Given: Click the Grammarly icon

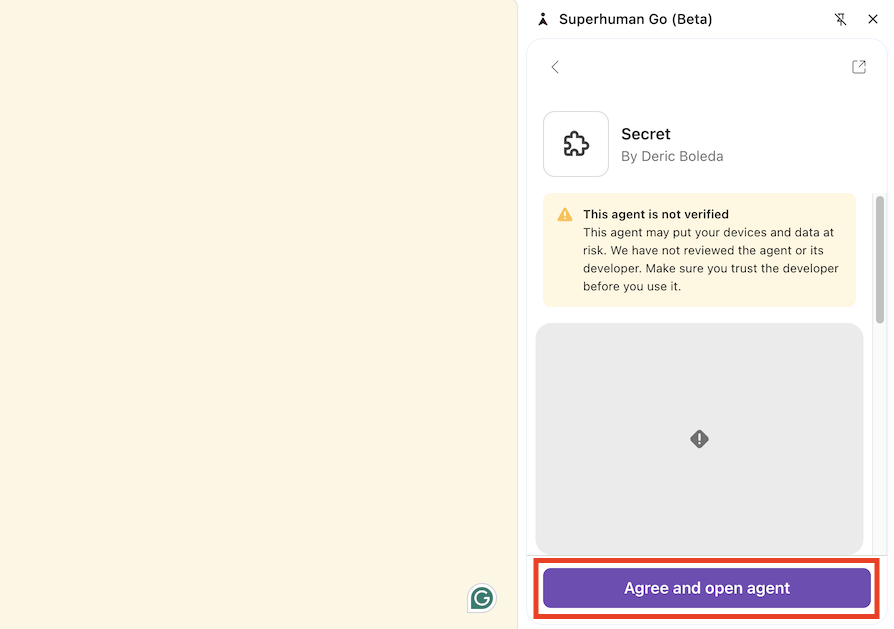Looking at the screenshot, I should pos(481,597).
